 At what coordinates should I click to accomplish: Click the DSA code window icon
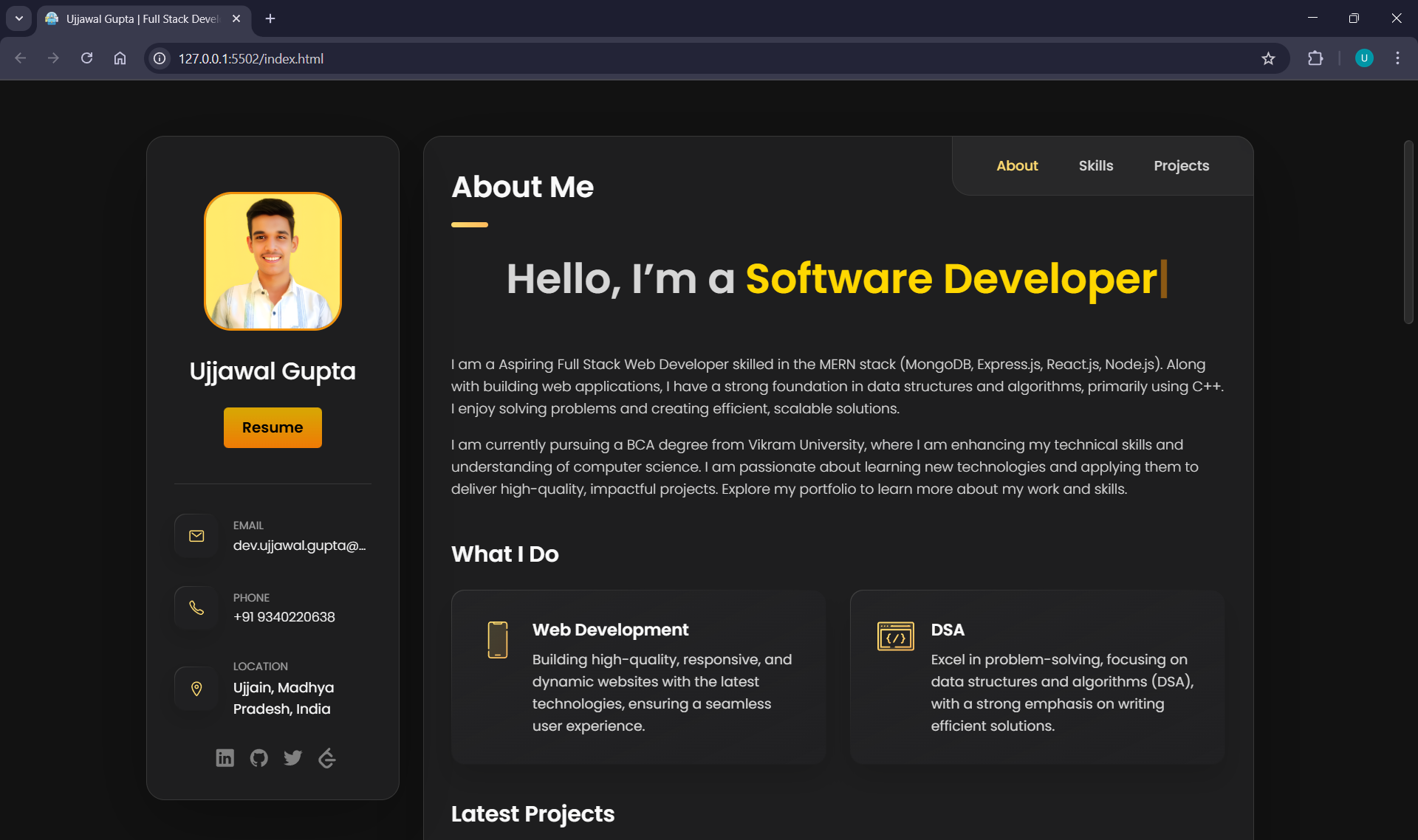click(x=895, y=636)
